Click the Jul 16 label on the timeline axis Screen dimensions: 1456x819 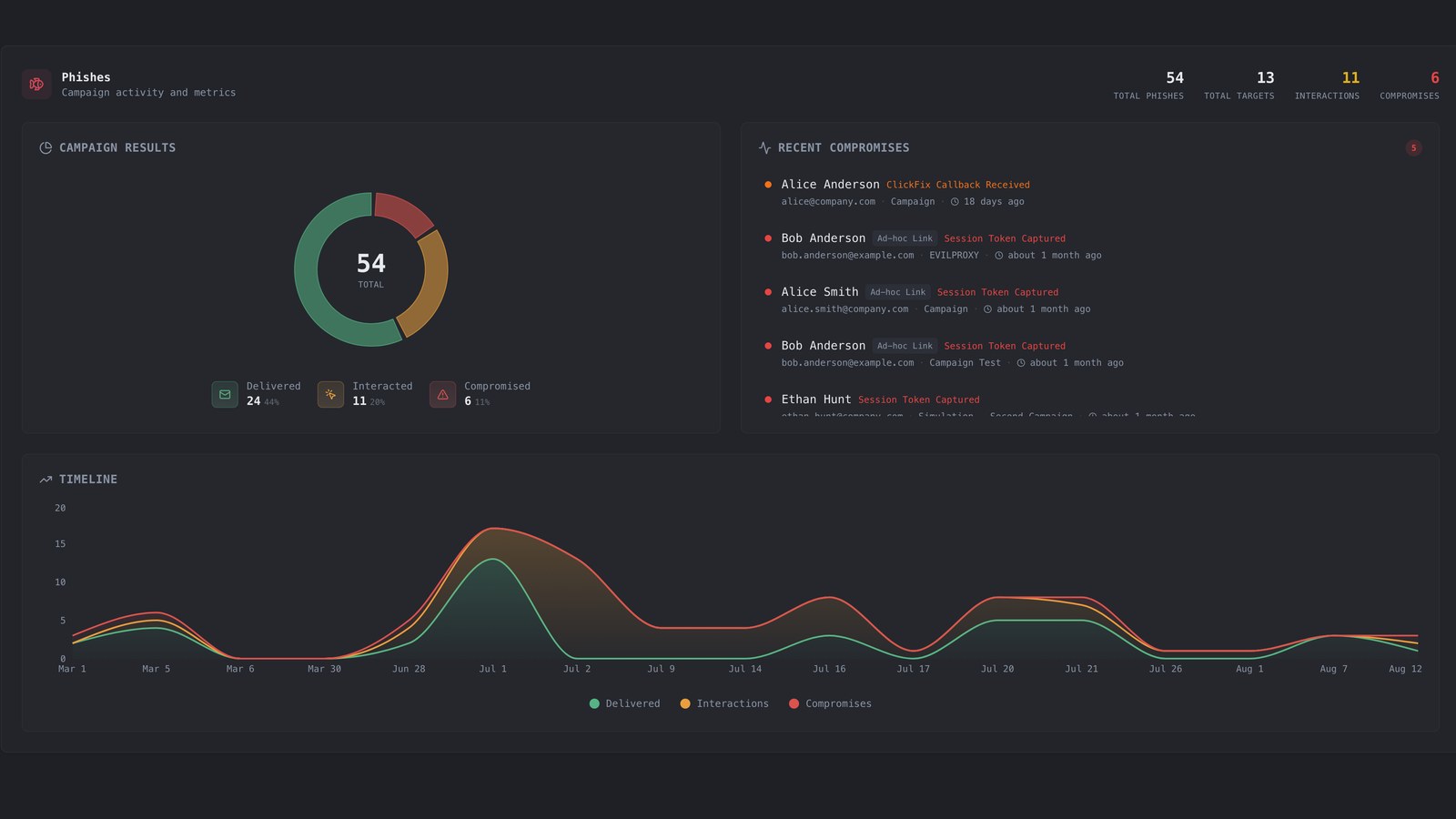tap(829, 669)
